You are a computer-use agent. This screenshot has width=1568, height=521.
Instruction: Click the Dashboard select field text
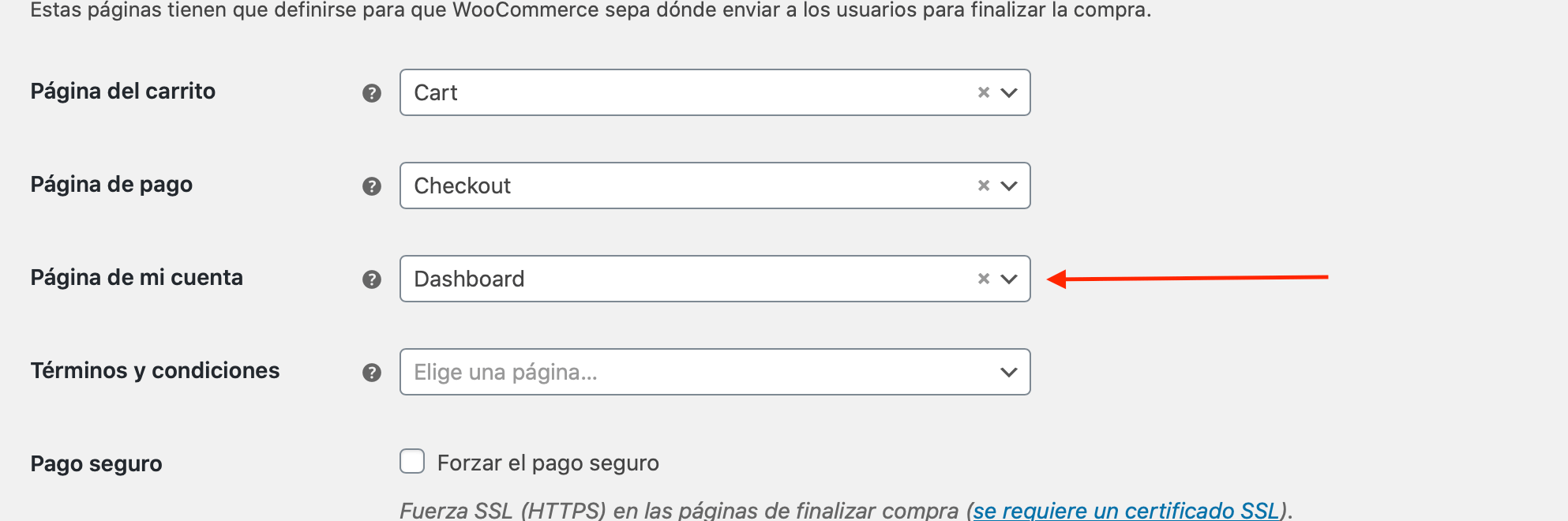(x=469, y=279)
